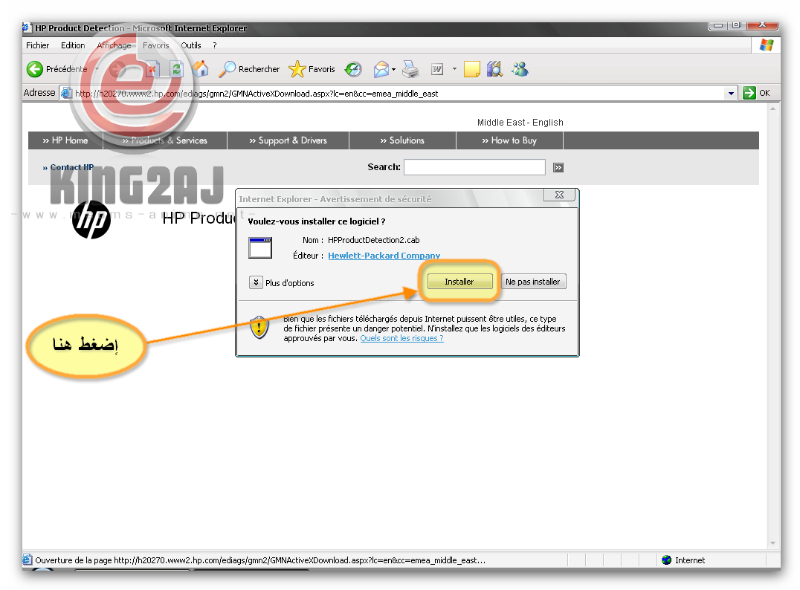Image resolution: width=800 pixels, height=590 pixels.
Task: Open the Hewlett-Packard Company publisher link
Action: 383,256
